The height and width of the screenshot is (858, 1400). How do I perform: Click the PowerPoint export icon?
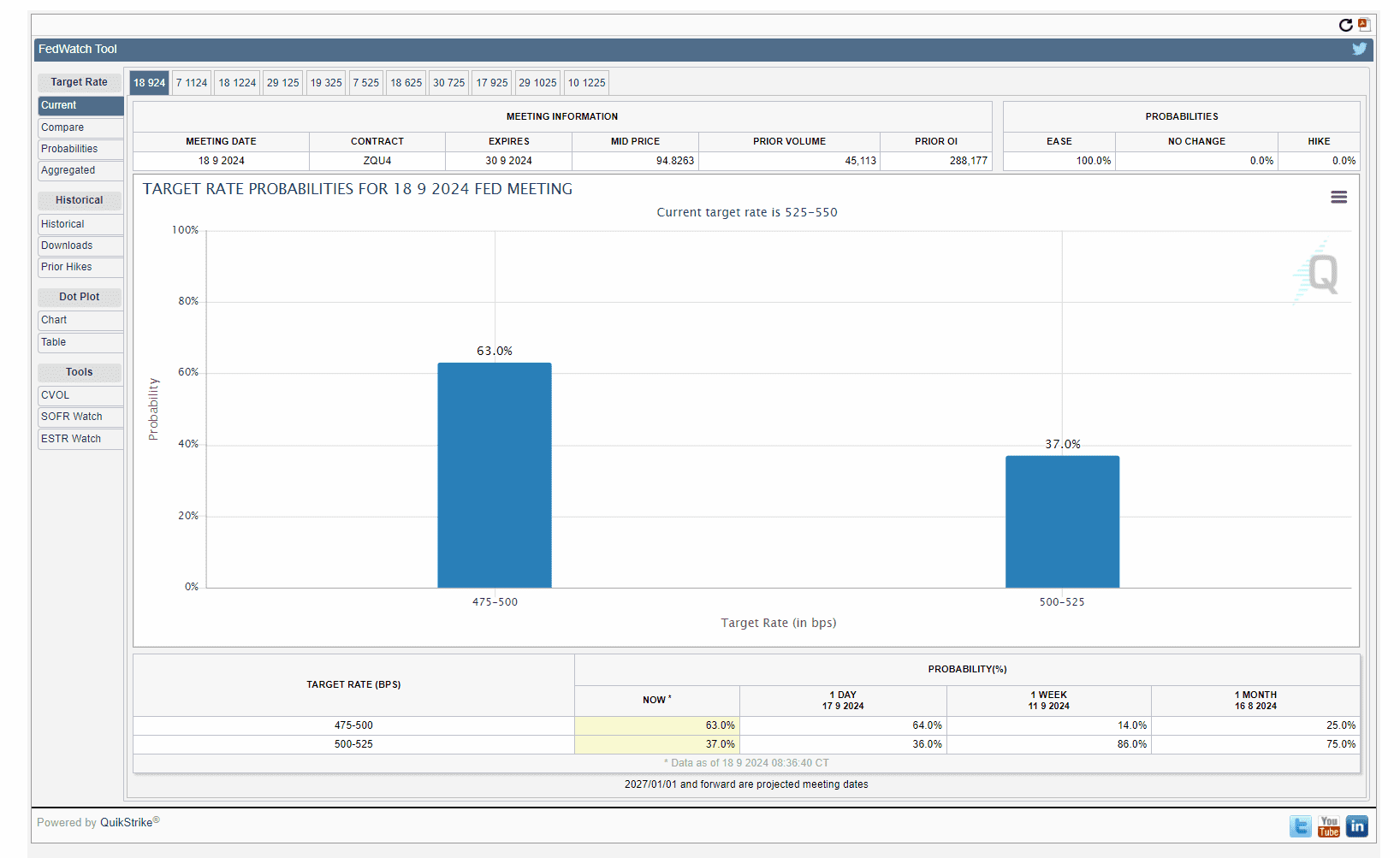[x=1364, y=25]
